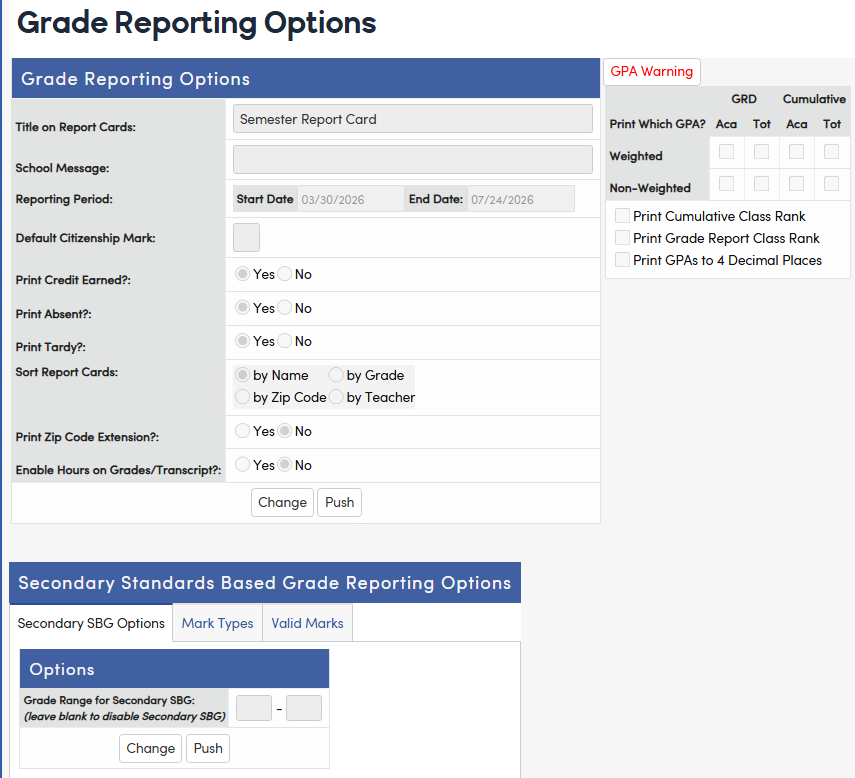
Task: Check Weighted GRD Aca GPA box
Action: click(x=726, y=152)
